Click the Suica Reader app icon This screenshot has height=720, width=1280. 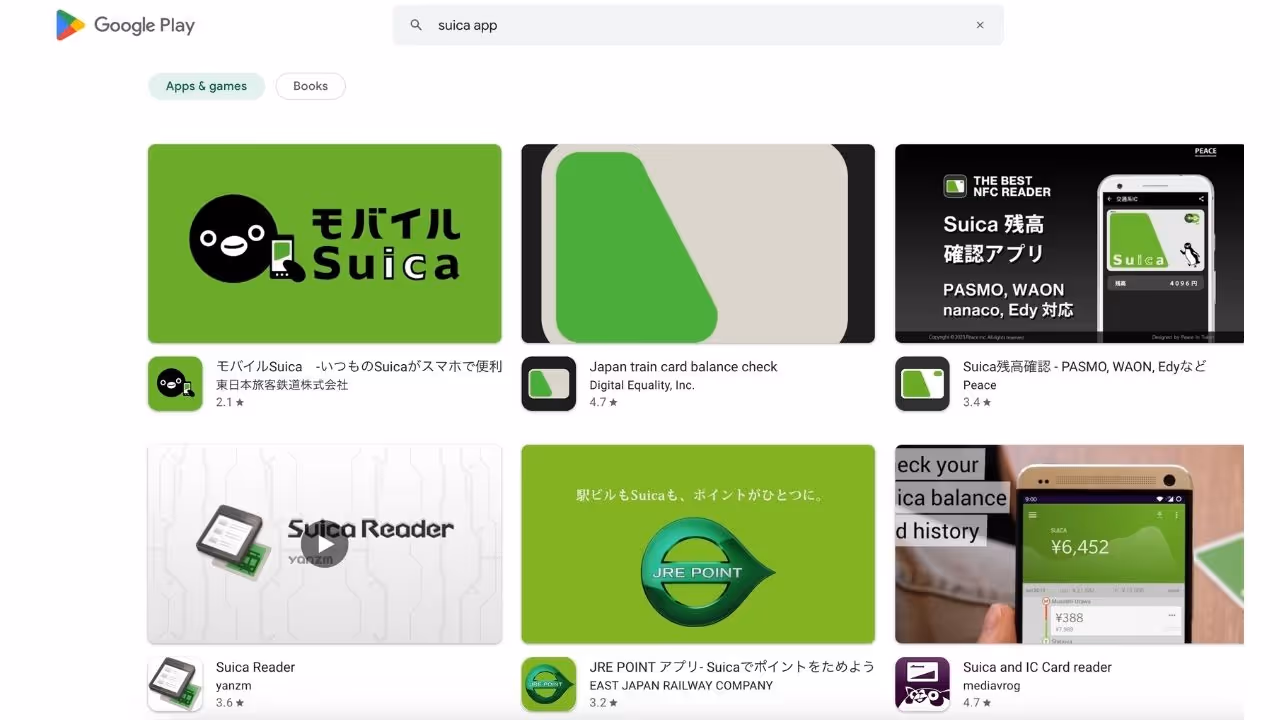[x=175, y=684]
